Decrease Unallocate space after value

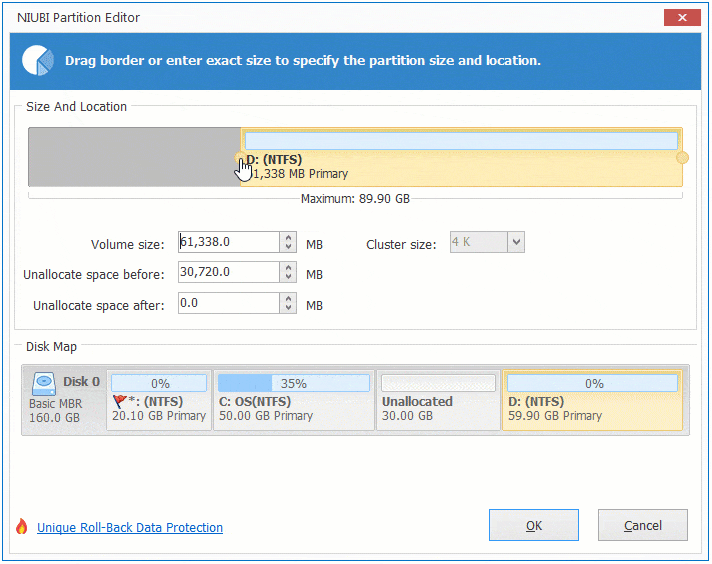(x=288, y=308)
